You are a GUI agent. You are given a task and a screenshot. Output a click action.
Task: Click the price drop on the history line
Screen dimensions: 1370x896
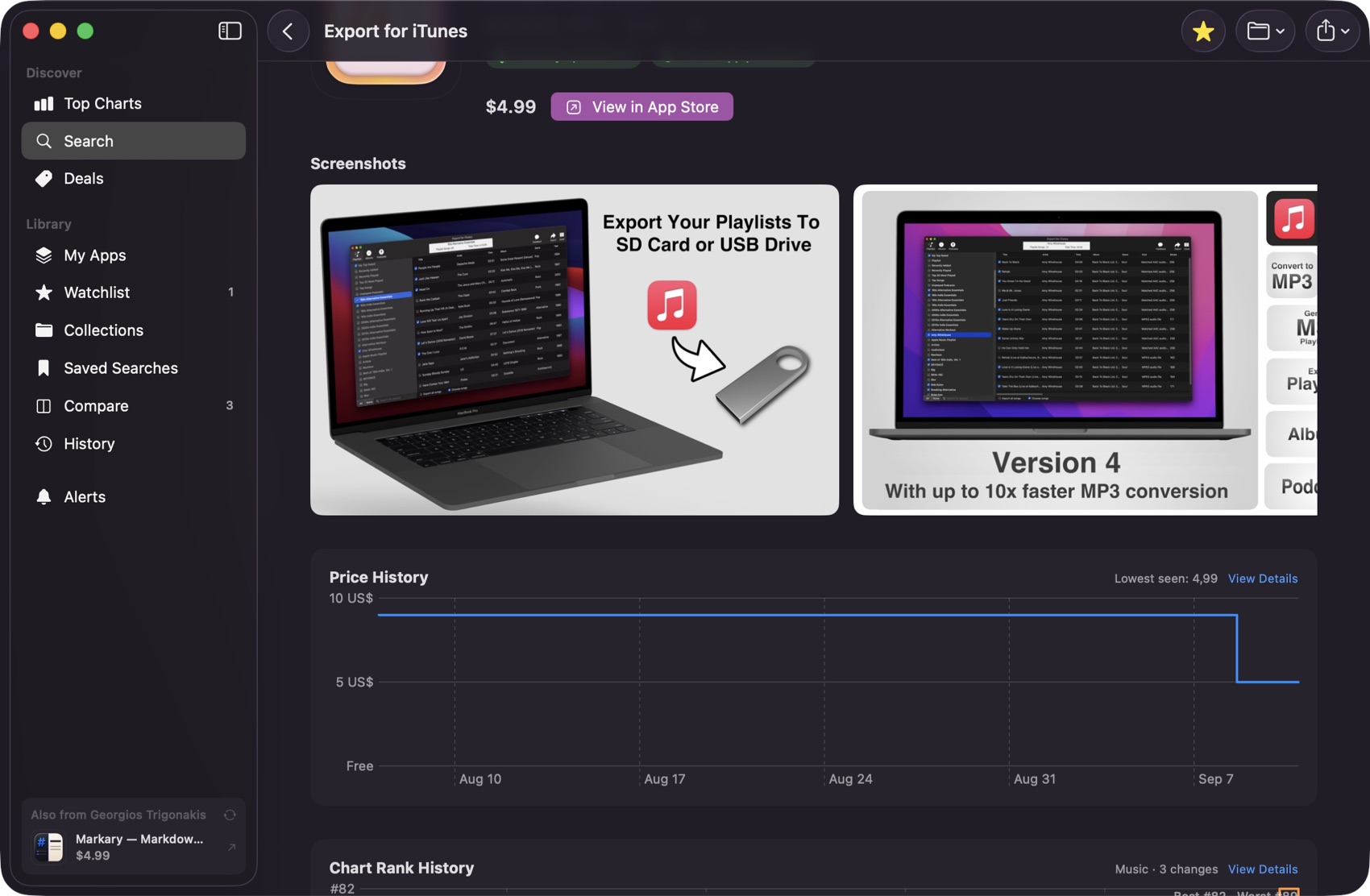(1237, 649)
